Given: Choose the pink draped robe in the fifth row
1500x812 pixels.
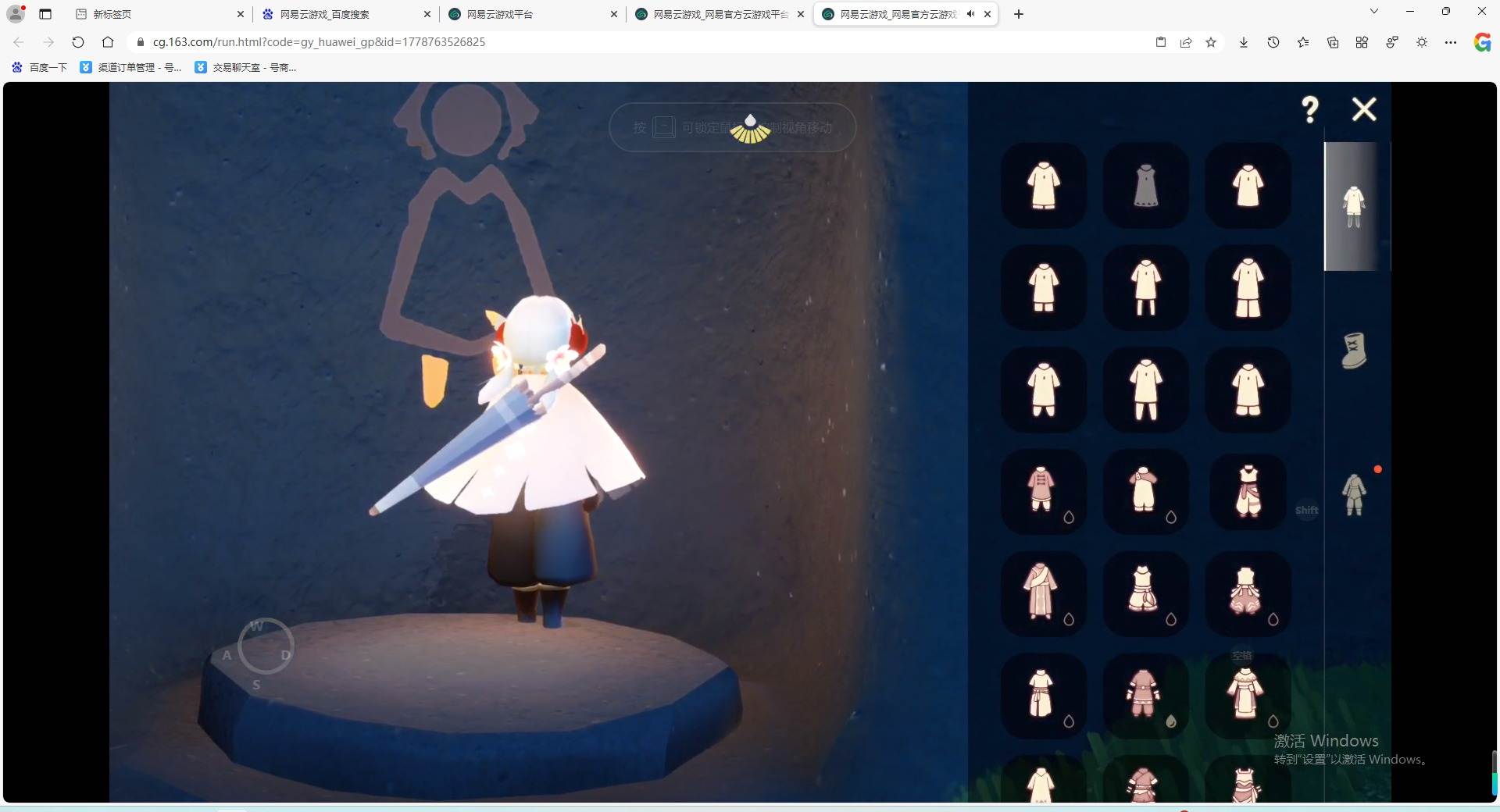Looking at the screenshot, I should click(1044, 594).
